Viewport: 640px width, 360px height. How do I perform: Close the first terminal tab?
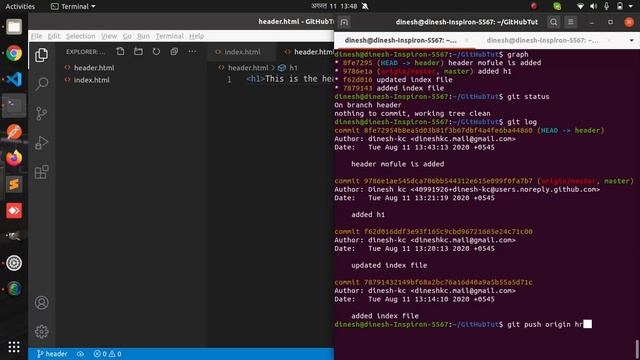[x=467, y=40]
